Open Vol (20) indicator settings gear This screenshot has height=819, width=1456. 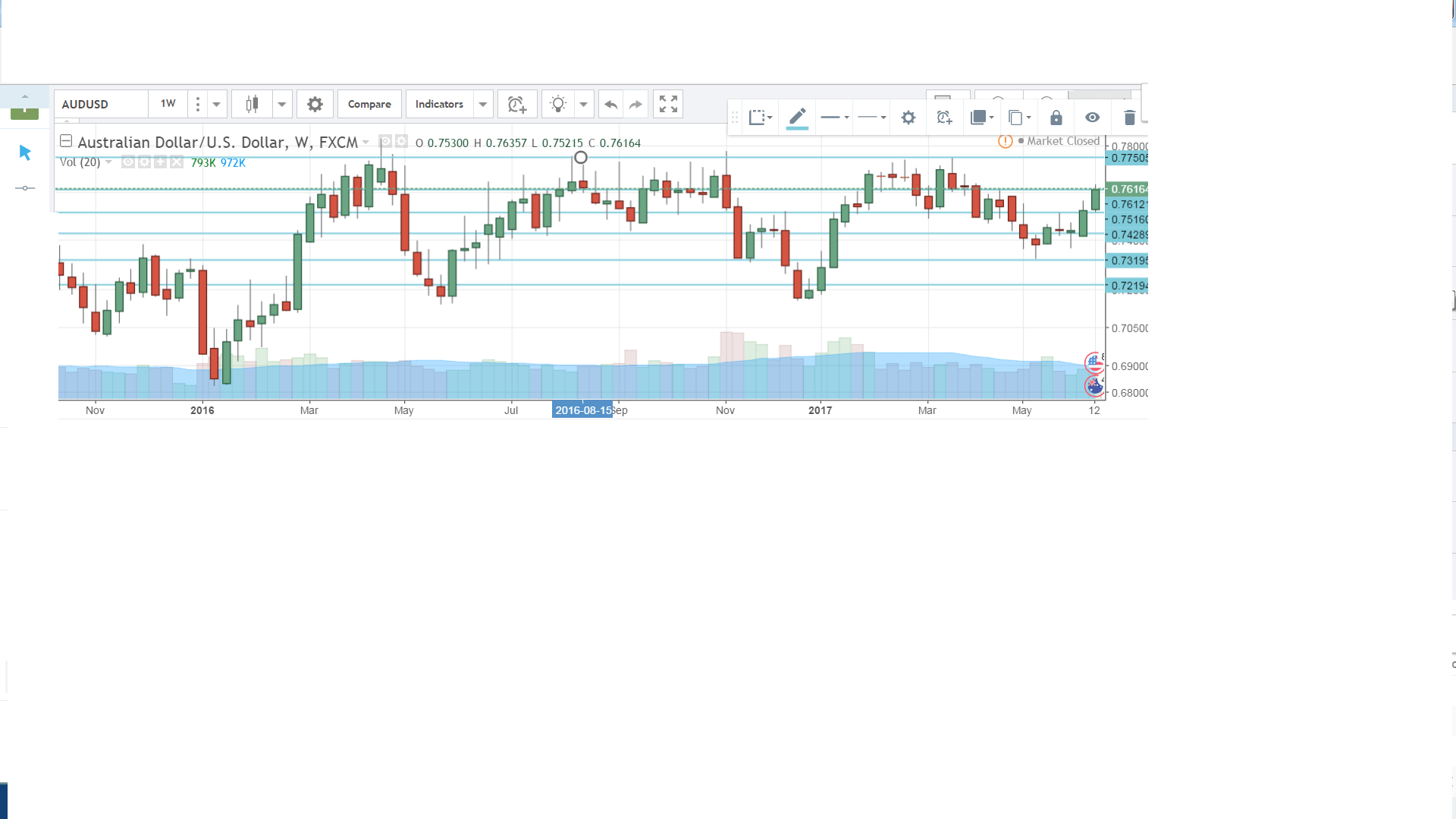[144, 162]
